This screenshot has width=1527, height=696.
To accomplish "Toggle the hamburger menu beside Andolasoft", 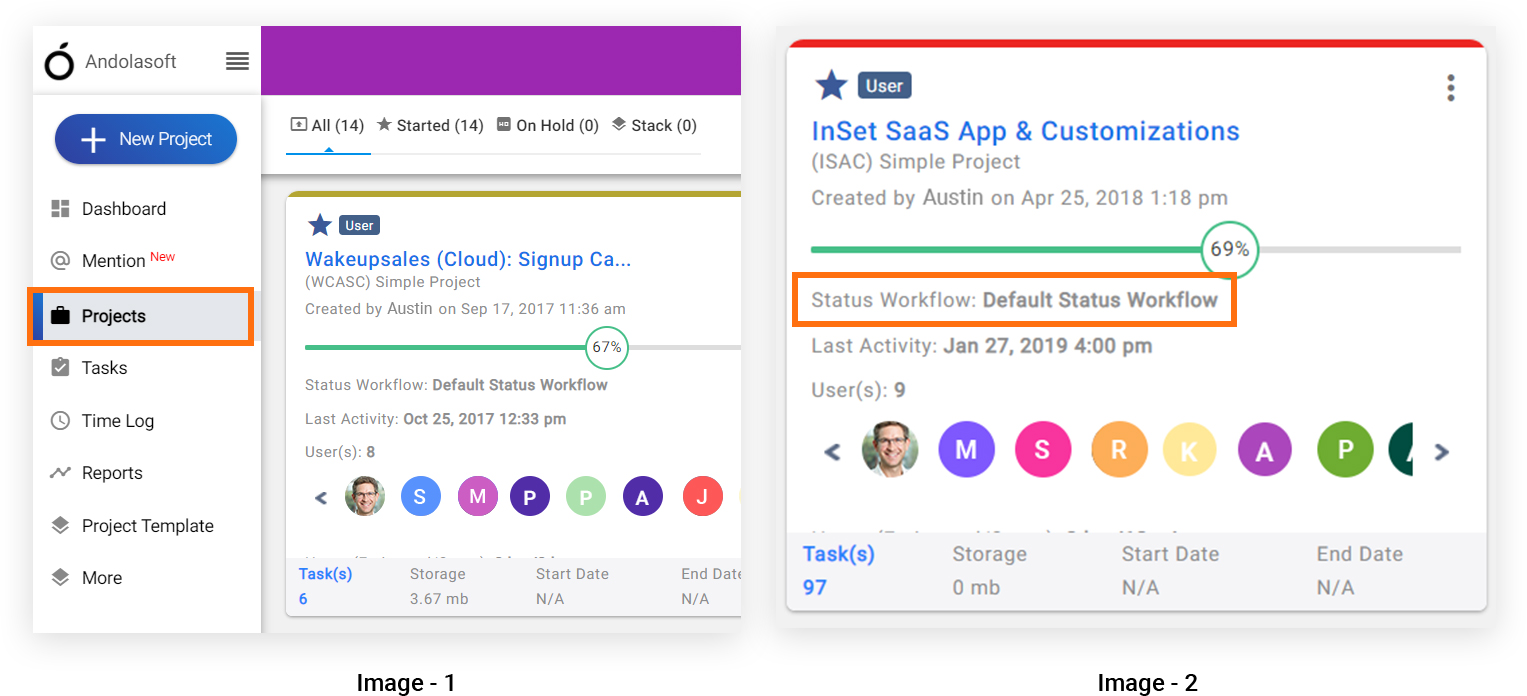I will (237, 61).
